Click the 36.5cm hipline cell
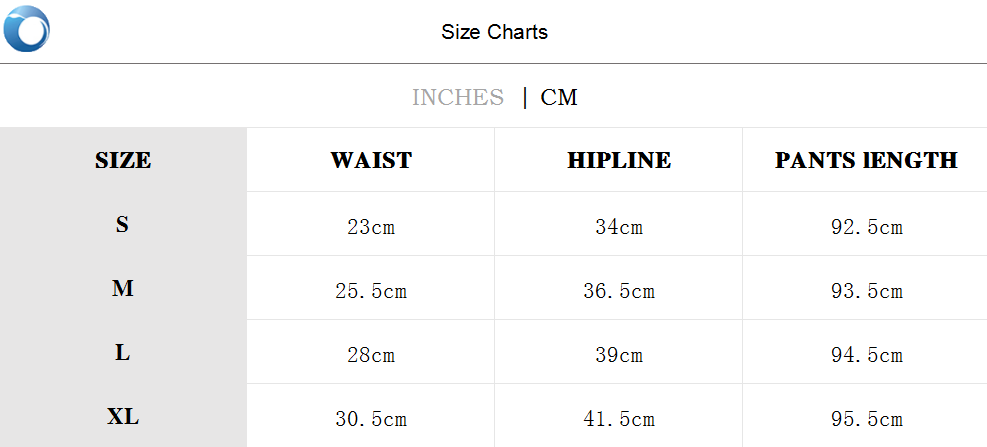The image size is (987, 447). pyautogui.click(x=619, y=291)
